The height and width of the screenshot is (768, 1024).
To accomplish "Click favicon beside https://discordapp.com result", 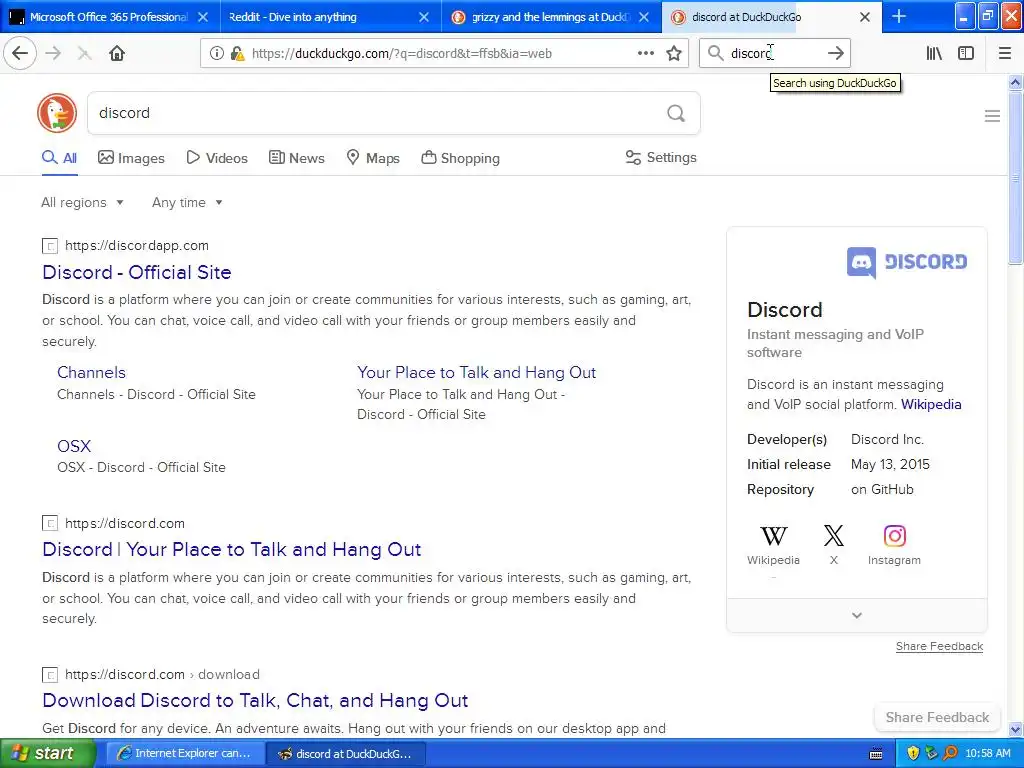I will [x=50, y=246].
